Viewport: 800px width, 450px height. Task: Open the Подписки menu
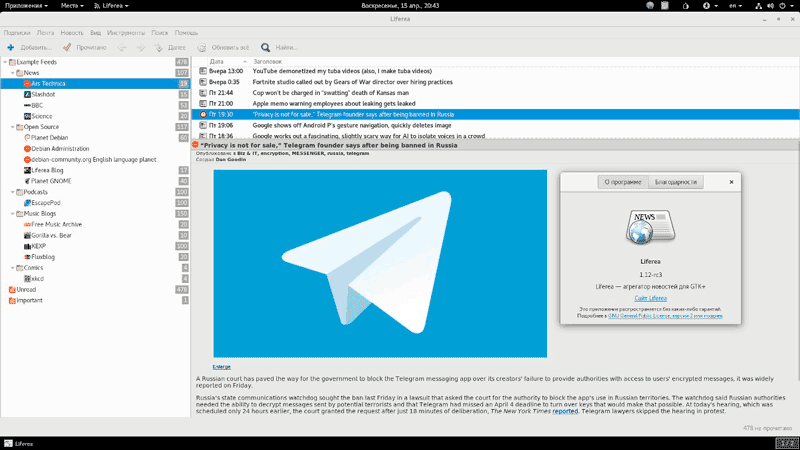tap(17, 32)
